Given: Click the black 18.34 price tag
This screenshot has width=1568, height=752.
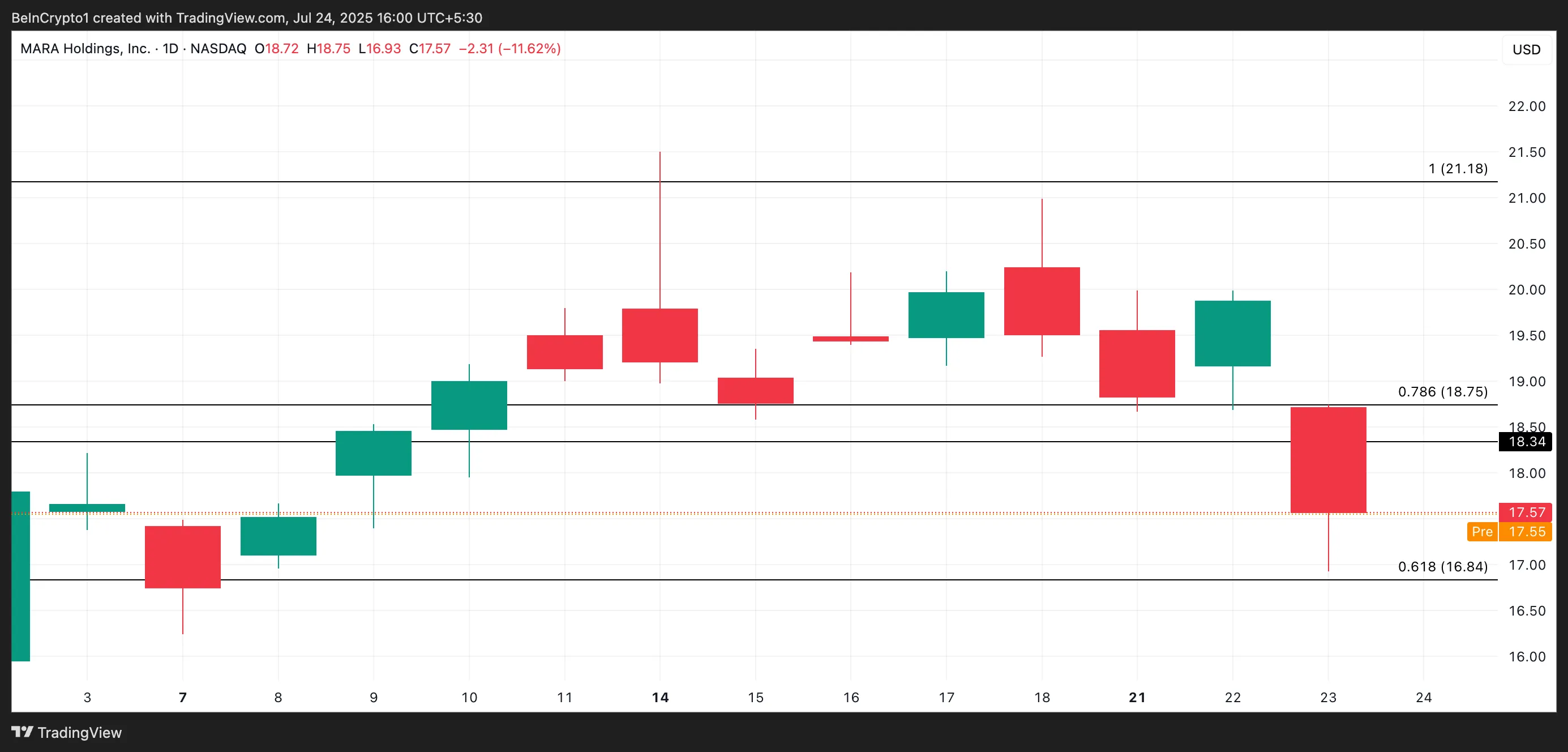Looking at the screenshot, I should pos(1525,442).
